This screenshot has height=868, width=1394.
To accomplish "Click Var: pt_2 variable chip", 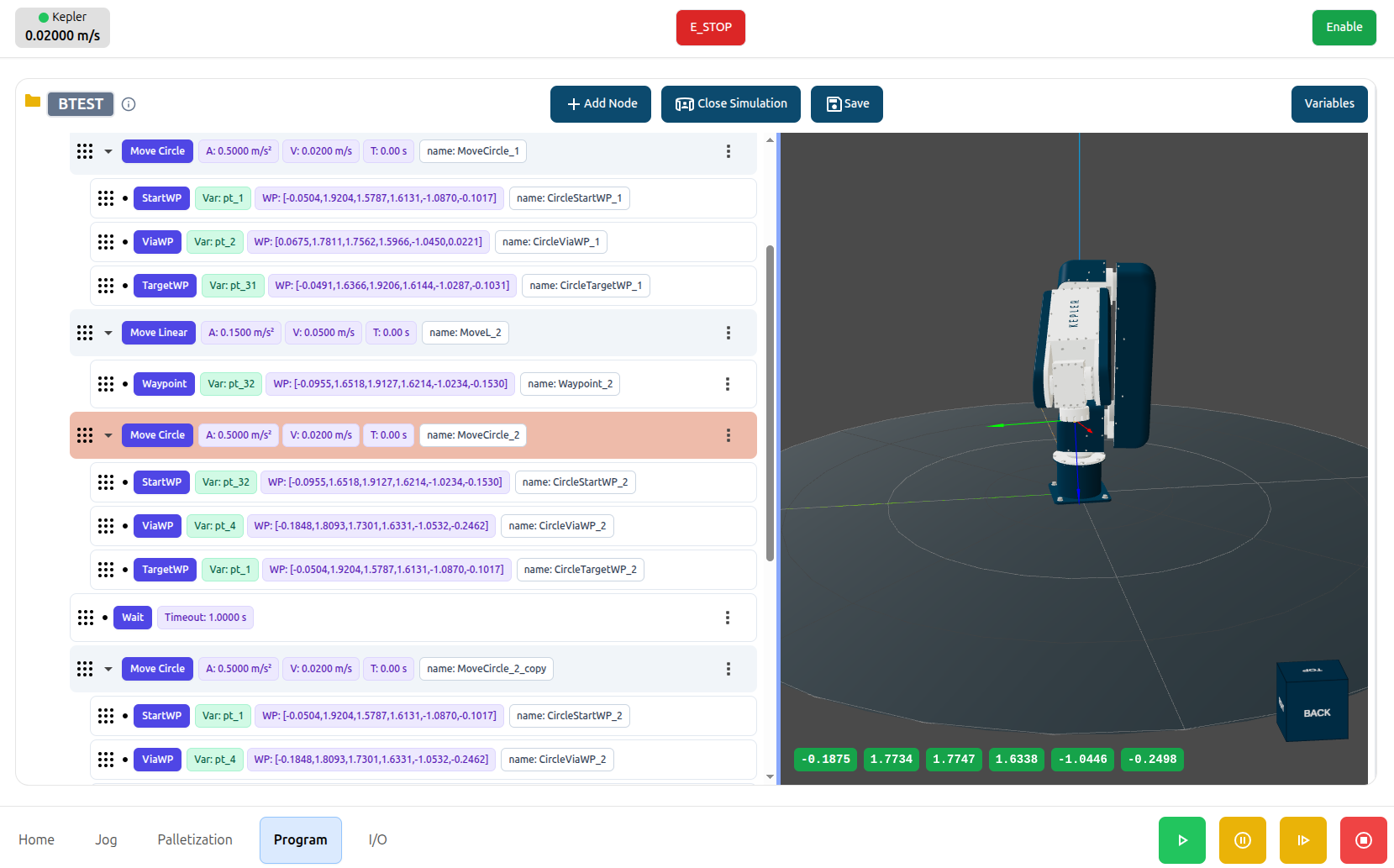I will pos(215,242).
